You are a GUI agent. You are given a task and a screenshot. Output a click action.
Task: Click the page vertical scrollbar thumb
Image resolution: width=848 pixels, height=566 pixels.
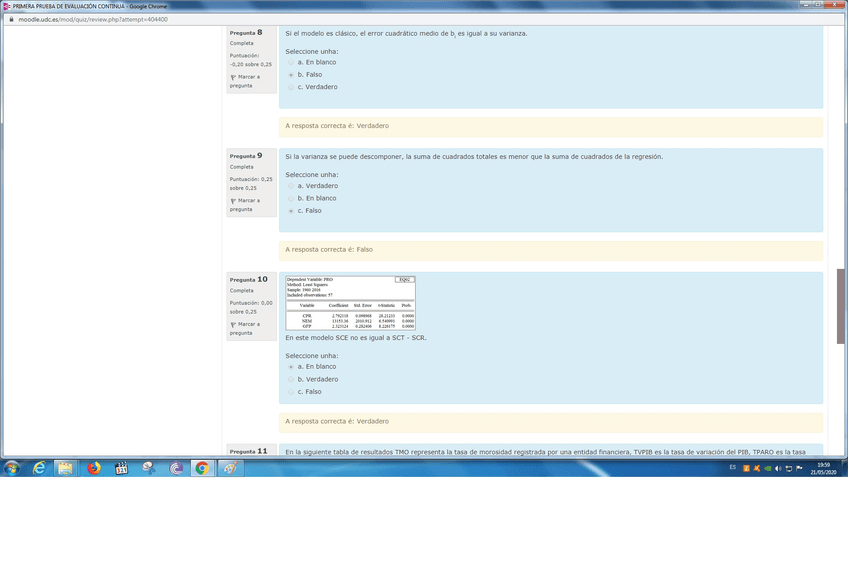[x=840, y=306]
